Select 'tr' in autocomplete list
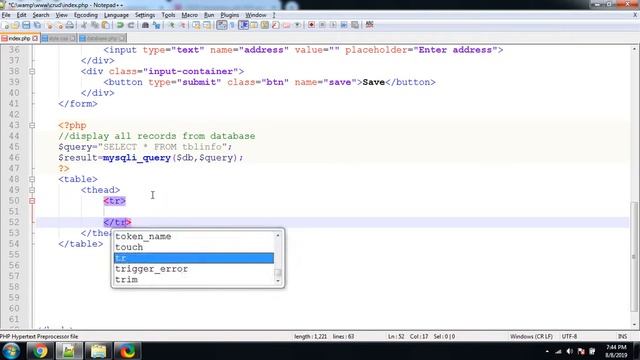Viewport: 640px width, 360px height. point(193,258)
